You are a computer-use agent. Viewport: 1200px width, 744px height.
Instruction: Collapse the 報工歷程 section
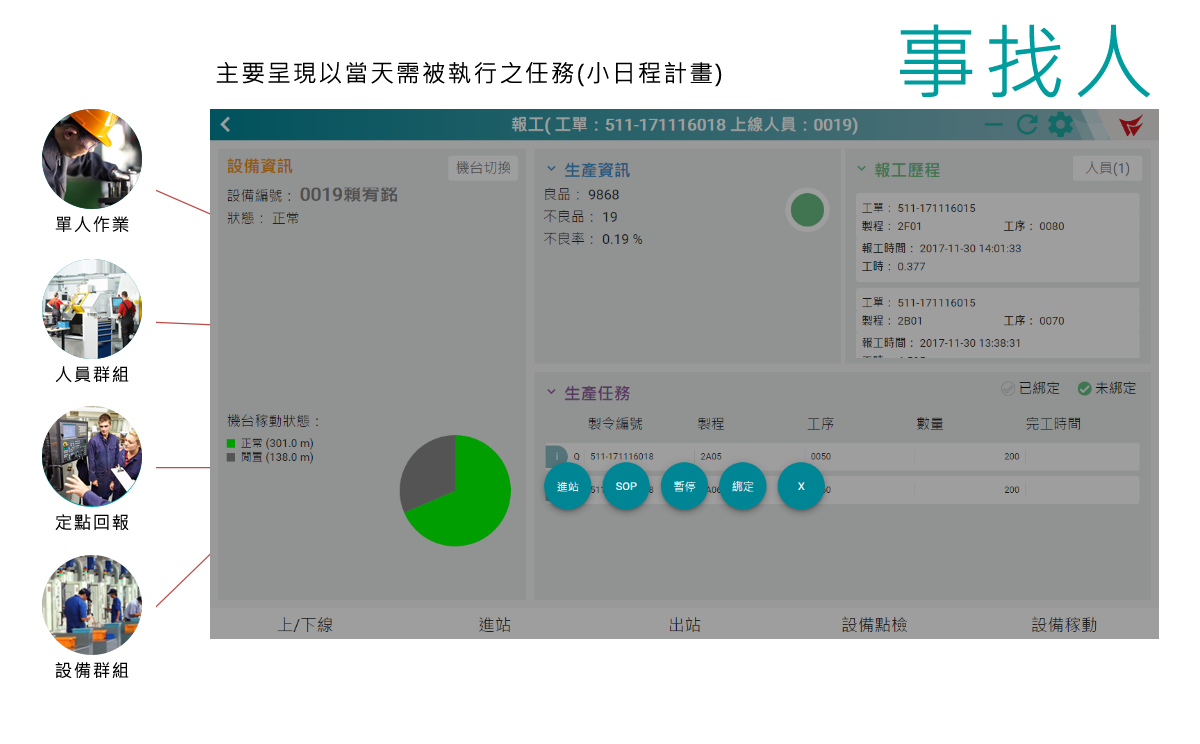(x=861, y=169)
